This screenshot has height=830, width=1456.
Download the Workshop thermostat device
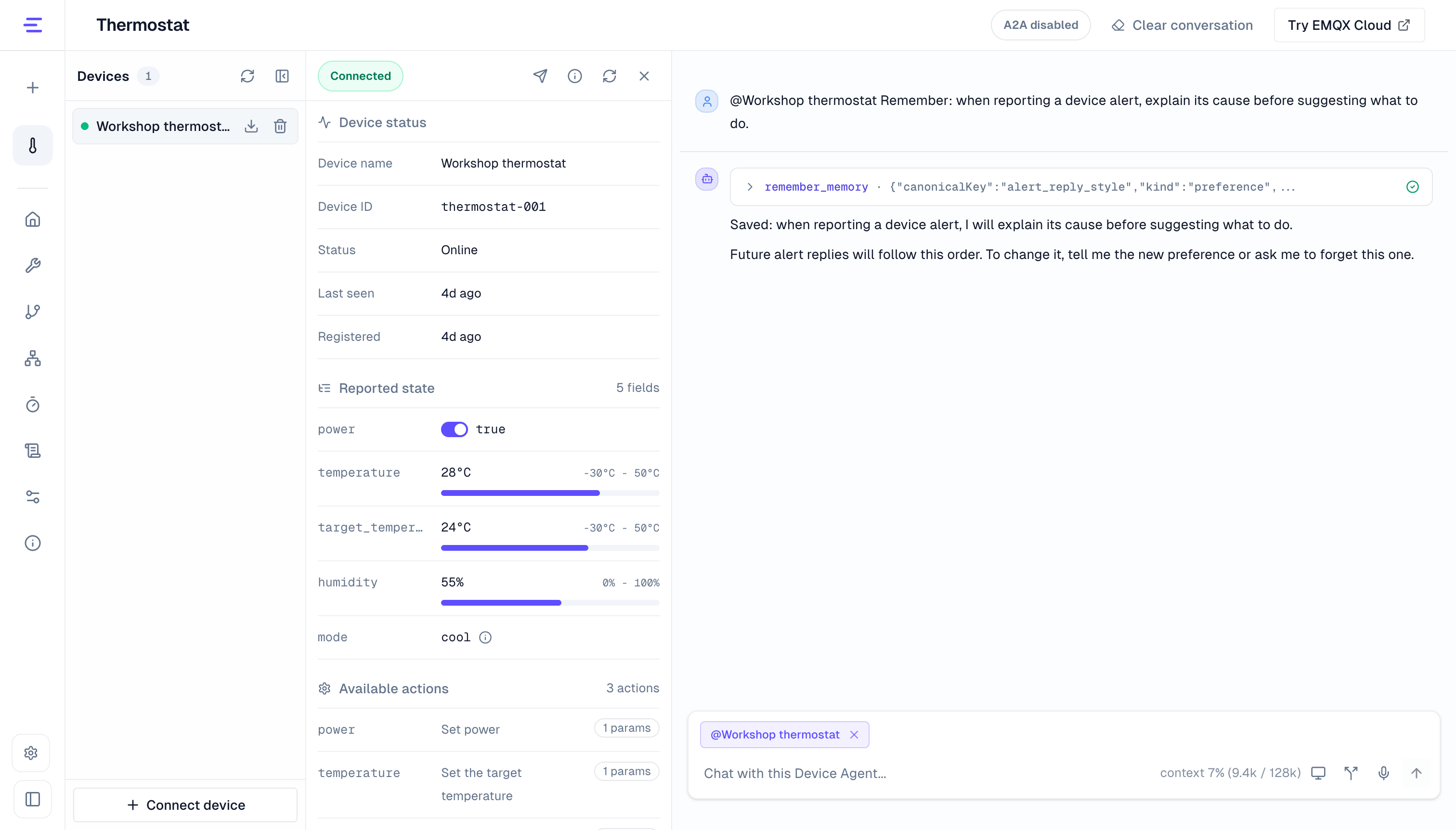251,126
